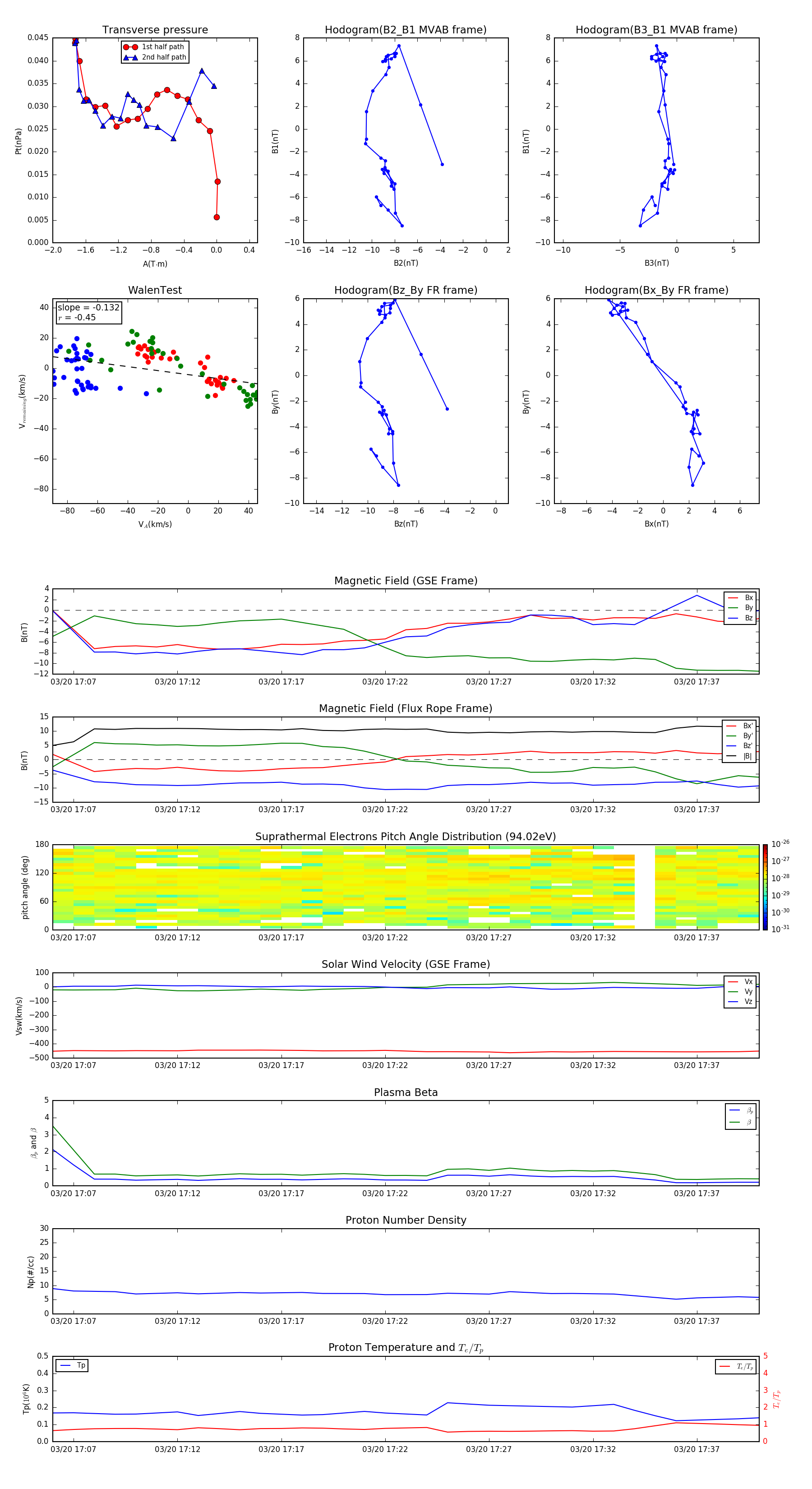The image size is (812, 1489).
Task: Click the 'WalenTest' plot title
Action: point(155,290)
